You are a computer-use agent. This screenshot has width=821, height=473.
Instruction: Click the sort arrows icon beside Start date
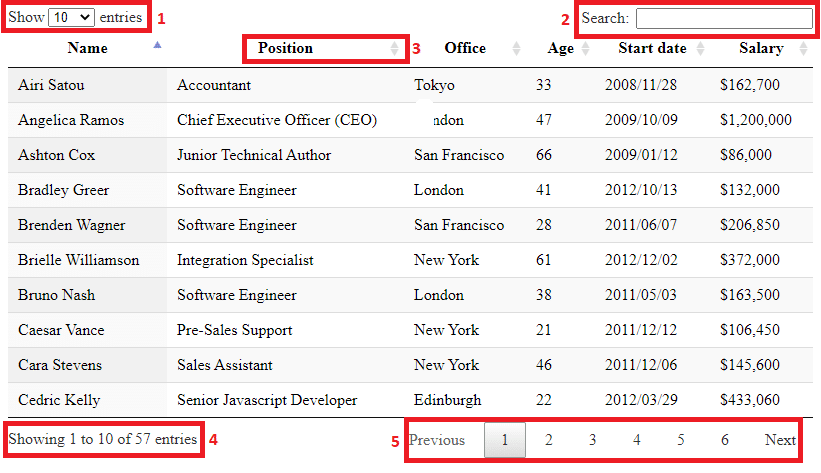700,48
